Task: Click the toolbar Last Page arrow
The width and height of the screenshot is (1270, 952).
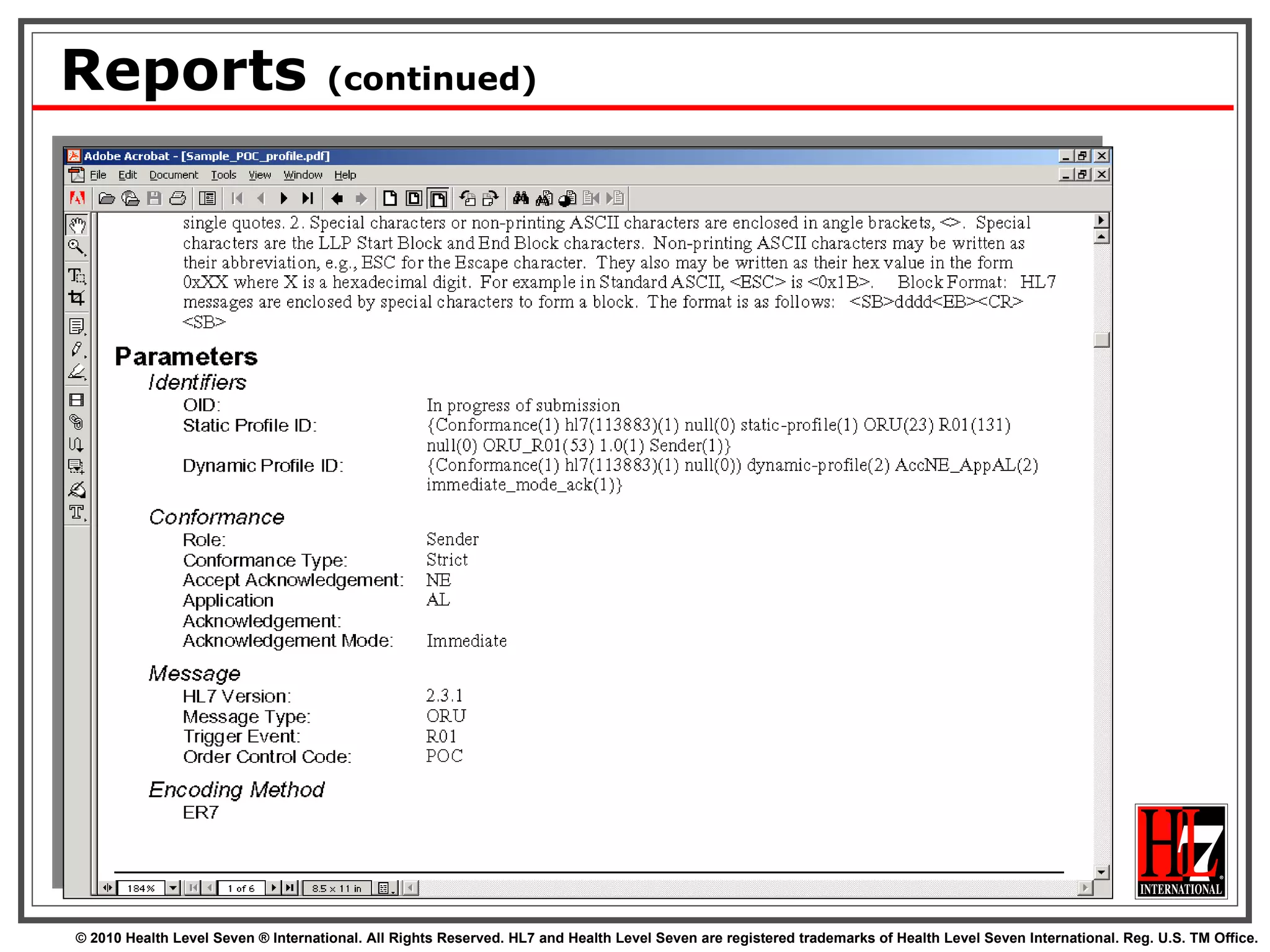Action: click(x=308, y=198)
